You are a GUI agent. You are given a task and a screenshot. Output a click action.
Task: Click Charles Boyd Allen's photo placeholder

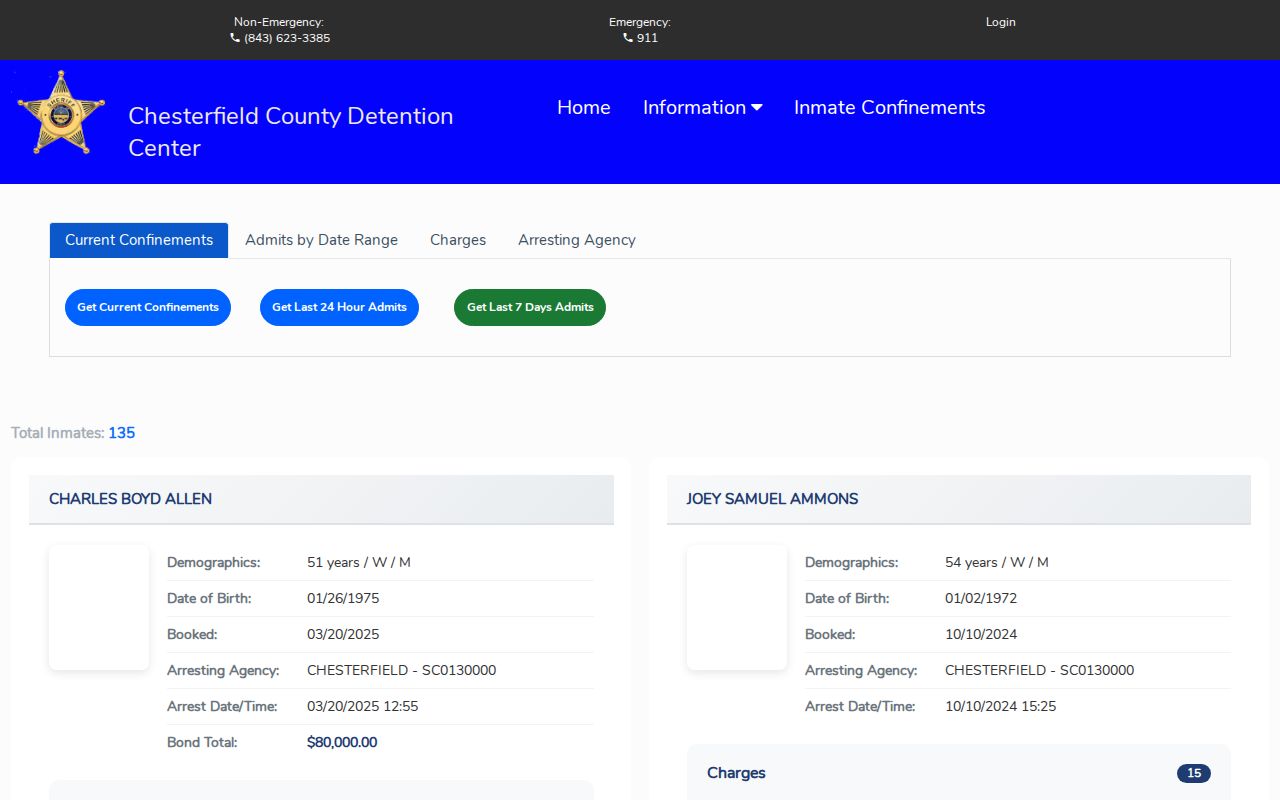click(99, 607)
